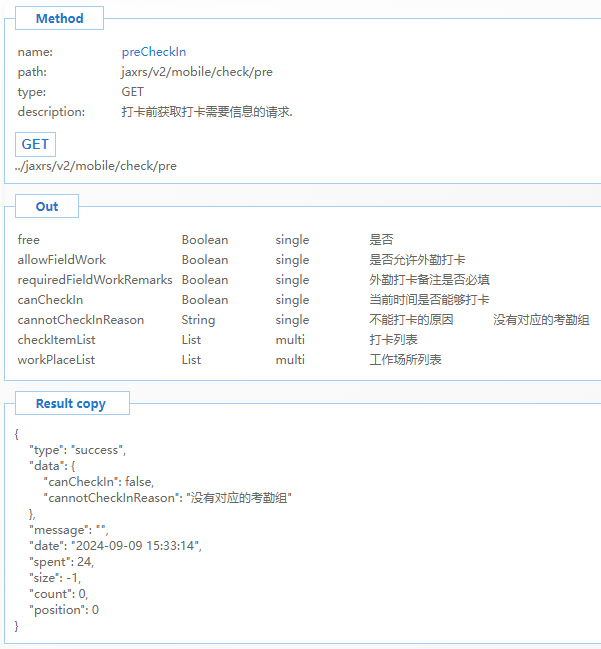
Task: Select the Out section header
Action: tap(47, 206)
